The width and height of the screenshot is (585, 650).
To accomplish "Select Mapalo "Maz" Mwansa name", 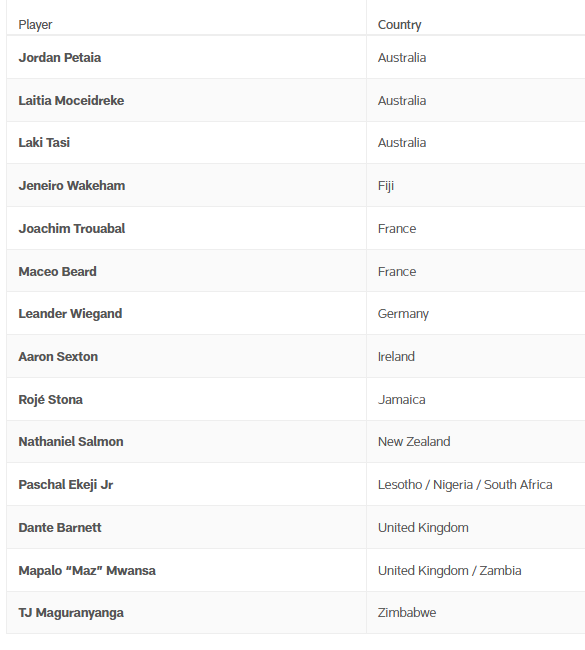I will point(87,570).
